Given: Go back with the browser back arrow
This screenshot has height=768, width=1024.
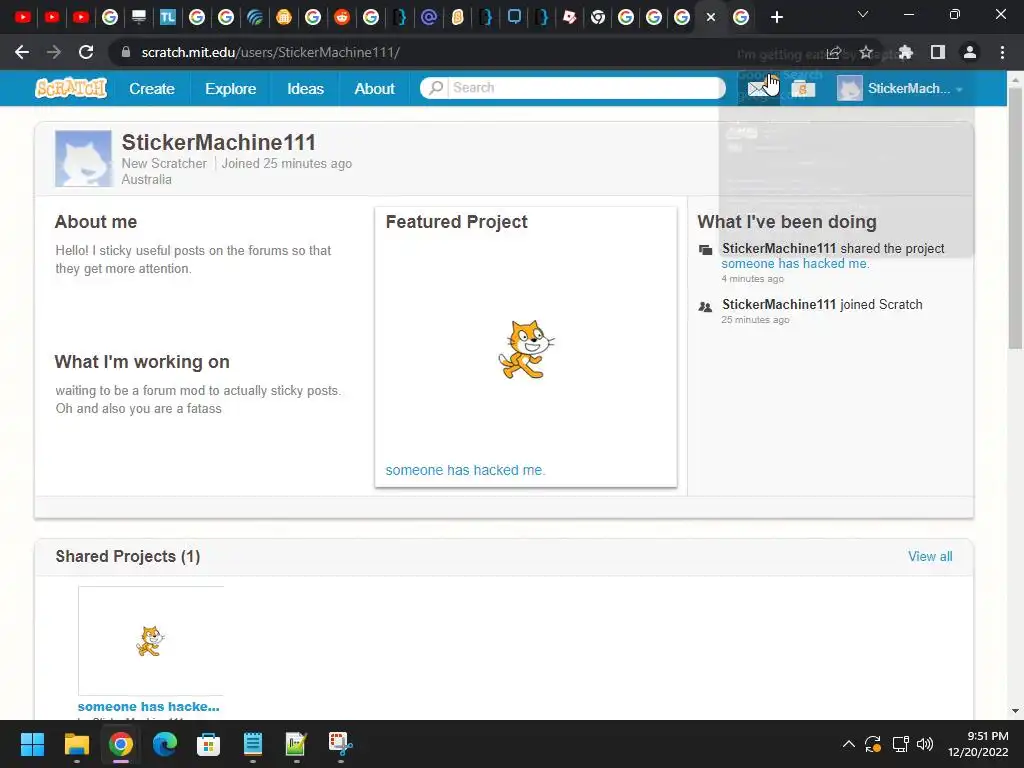Looking at the screenshot, I should [x=22, y=52].
